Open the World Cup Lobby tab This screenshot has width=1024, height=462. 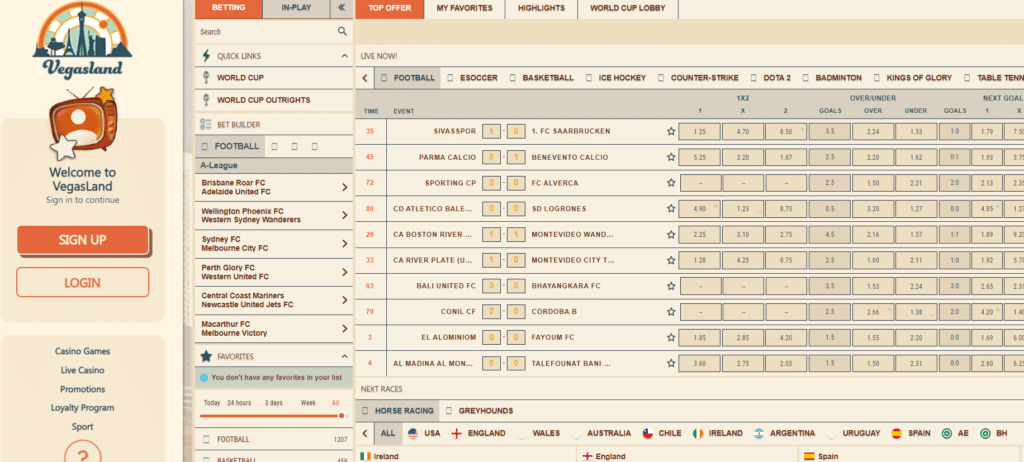[628, 8]
